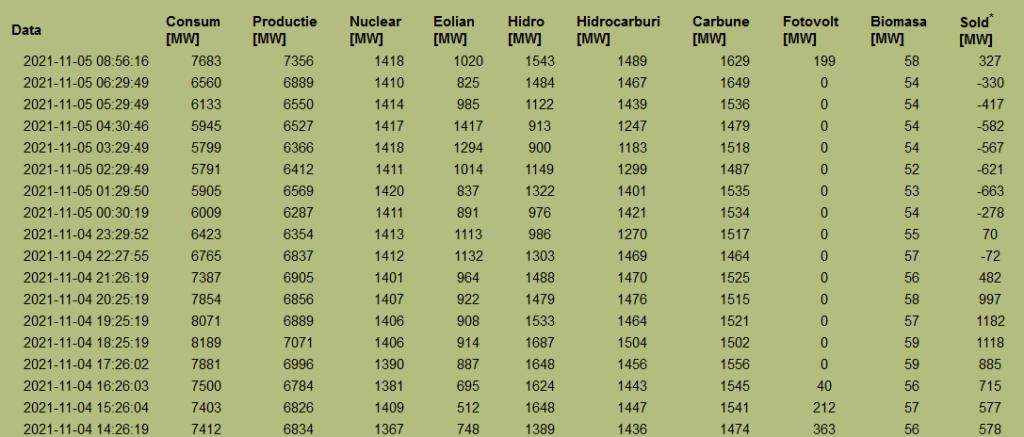The height and width of the screenshot is (437, 1024).
Task: Select the Productie [MW] column header
Action: tap(285, 30)
